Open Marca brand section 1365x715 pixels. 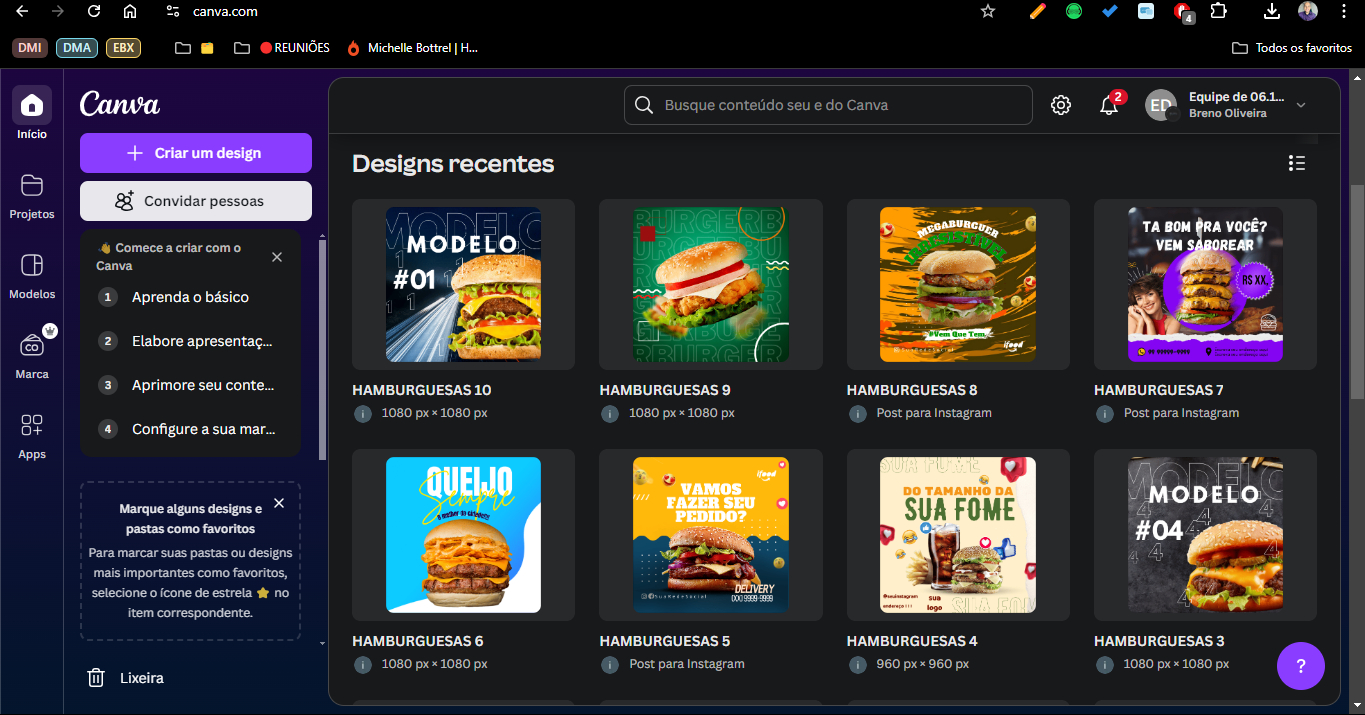32,354
